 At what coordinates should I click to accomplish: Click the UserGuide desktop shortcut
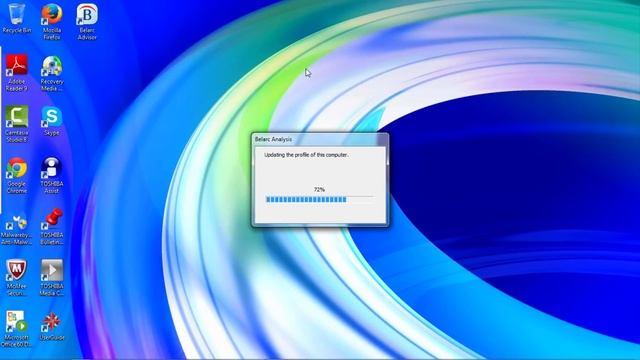52,326
